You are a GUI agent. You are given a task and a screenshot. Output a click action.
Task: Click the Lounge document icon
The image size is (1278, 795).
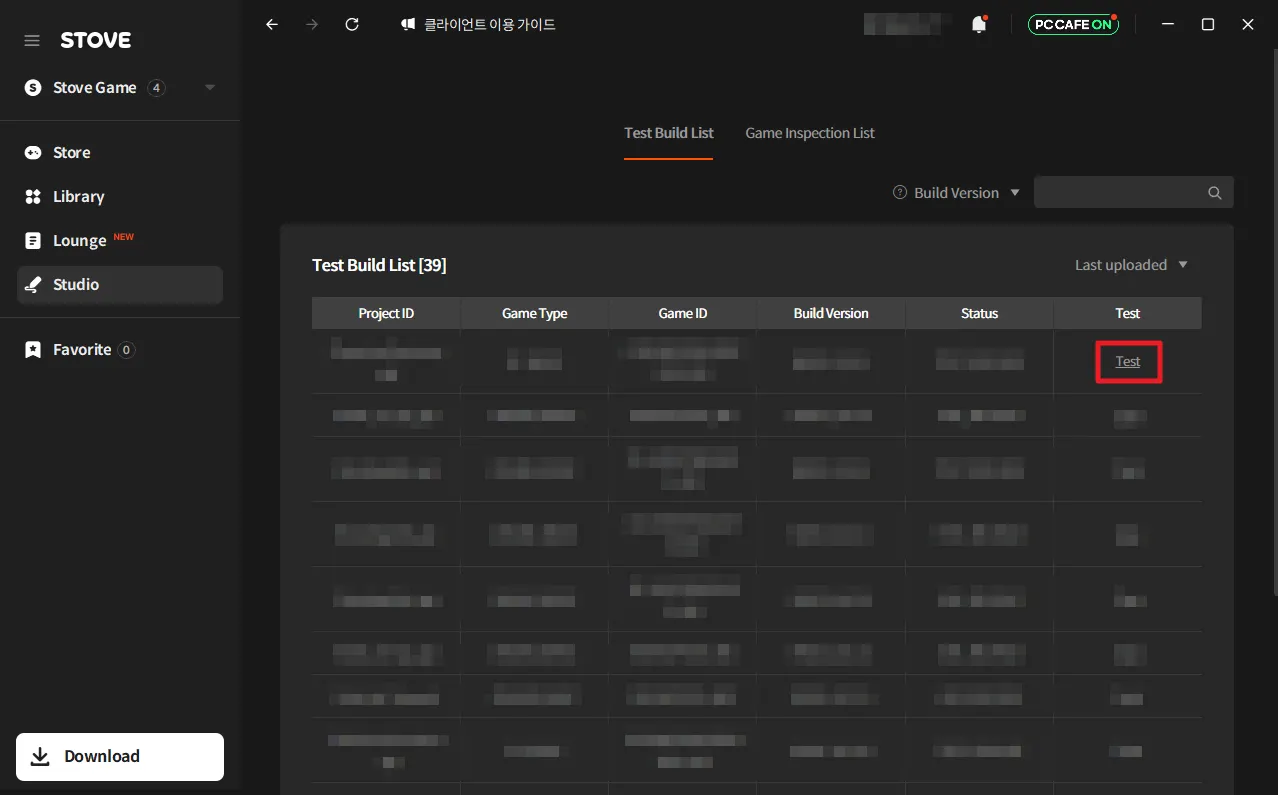pyautogui.click(x=33, y=240)
